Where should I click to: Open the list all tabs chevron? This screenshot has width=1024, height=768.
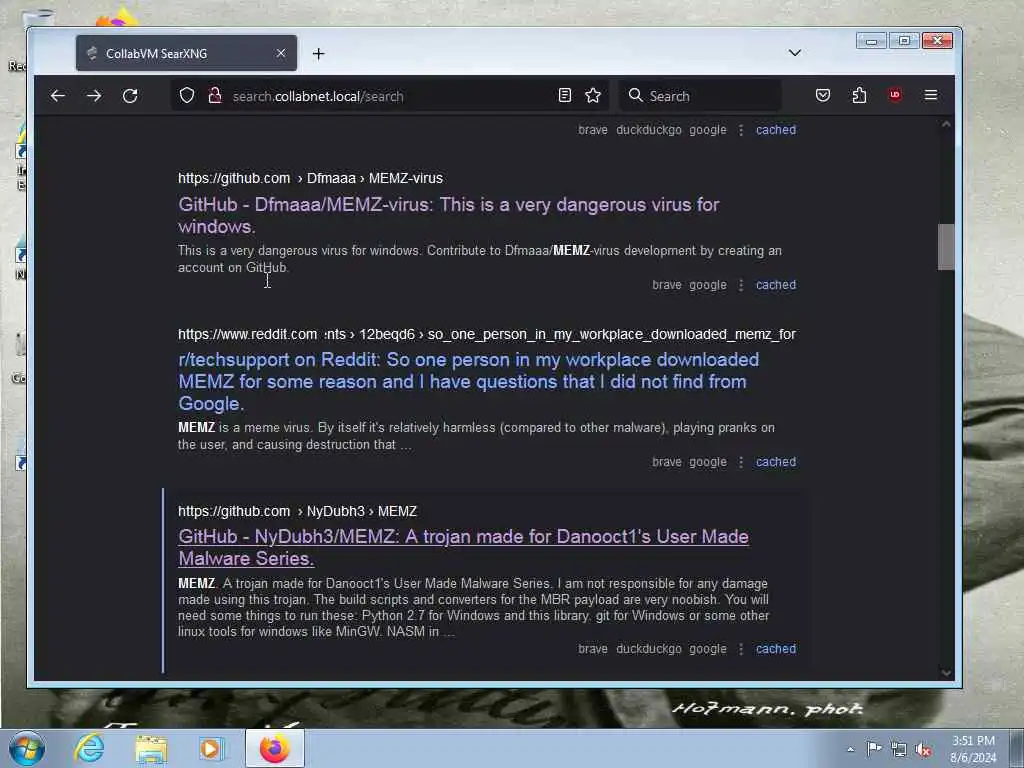[795, 53]
